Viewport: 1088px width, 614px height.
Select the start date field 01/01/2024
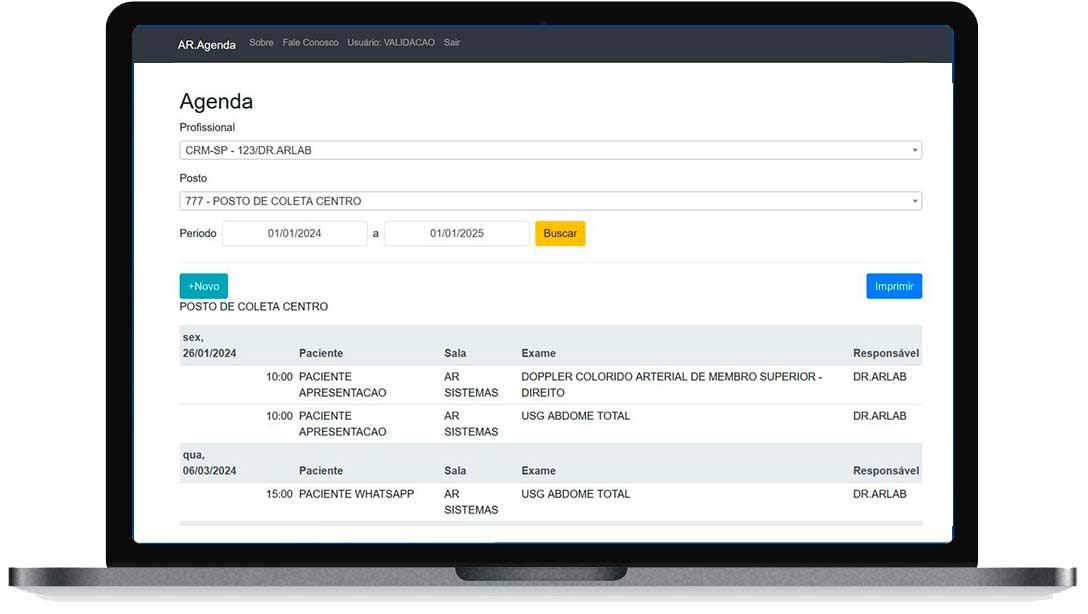click(294, 233)
